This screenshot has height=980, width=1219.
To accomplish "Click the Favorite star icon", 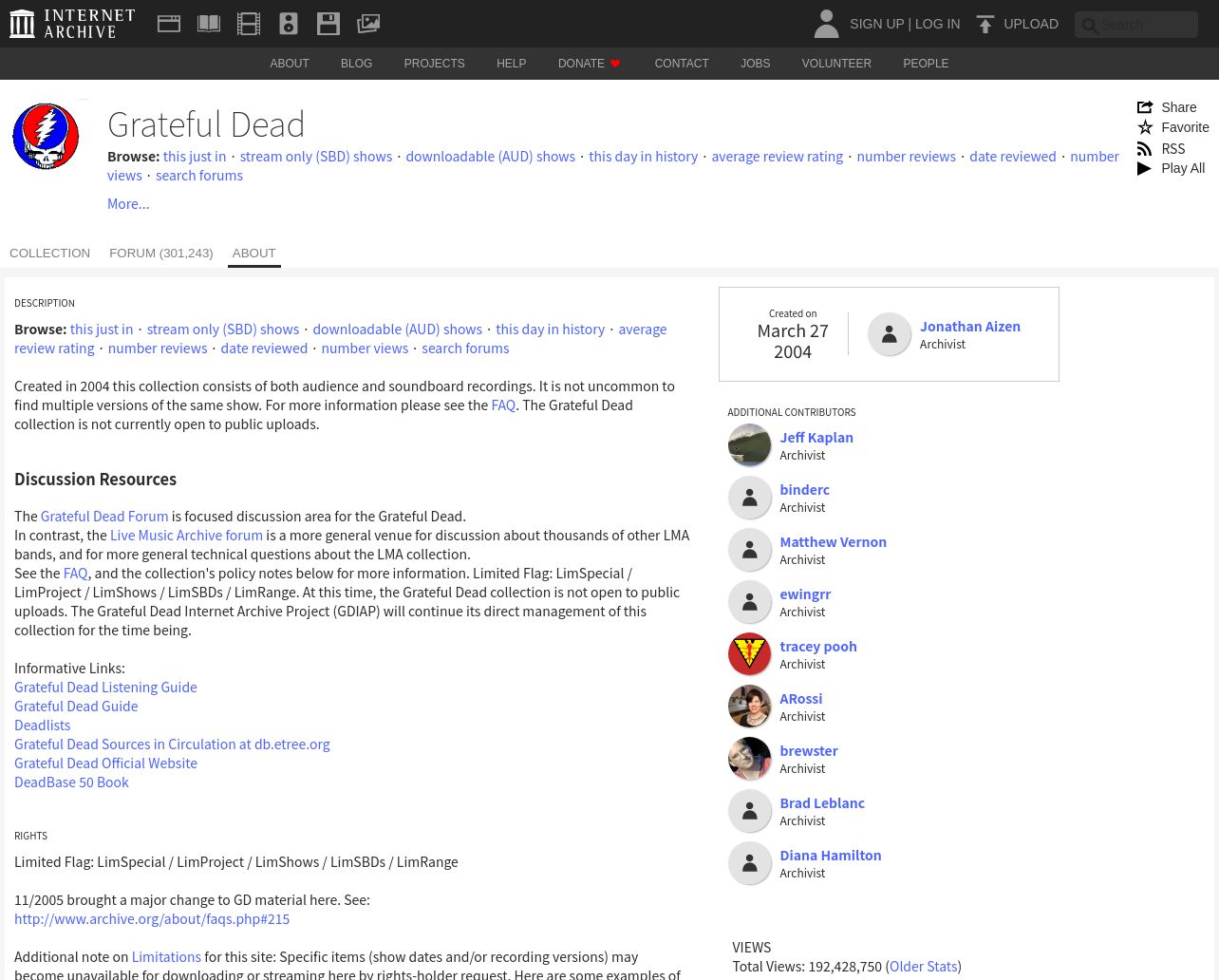I will click(1145, 127).
